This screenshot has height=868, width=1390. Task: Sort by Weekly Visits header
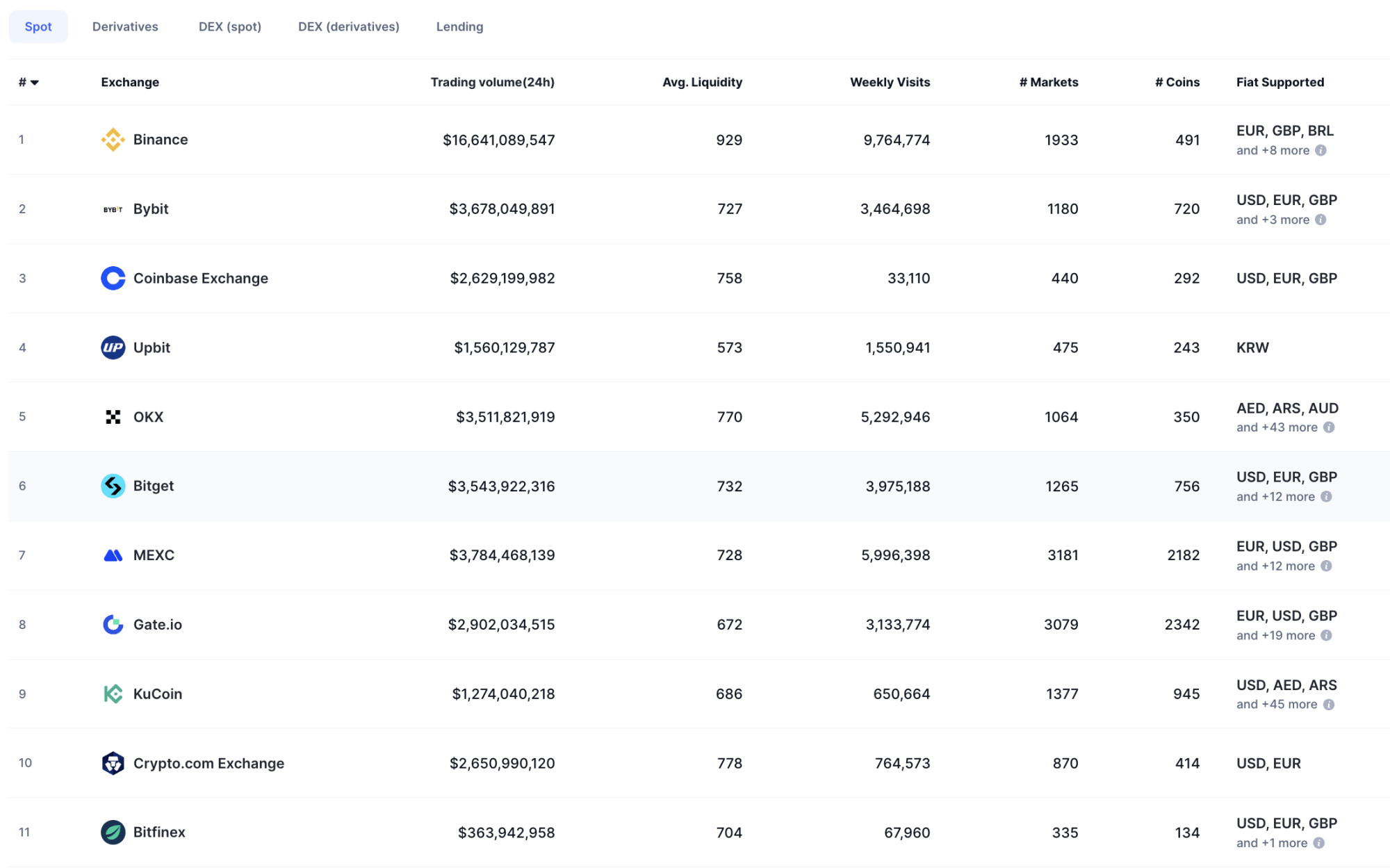click(890, 82)
